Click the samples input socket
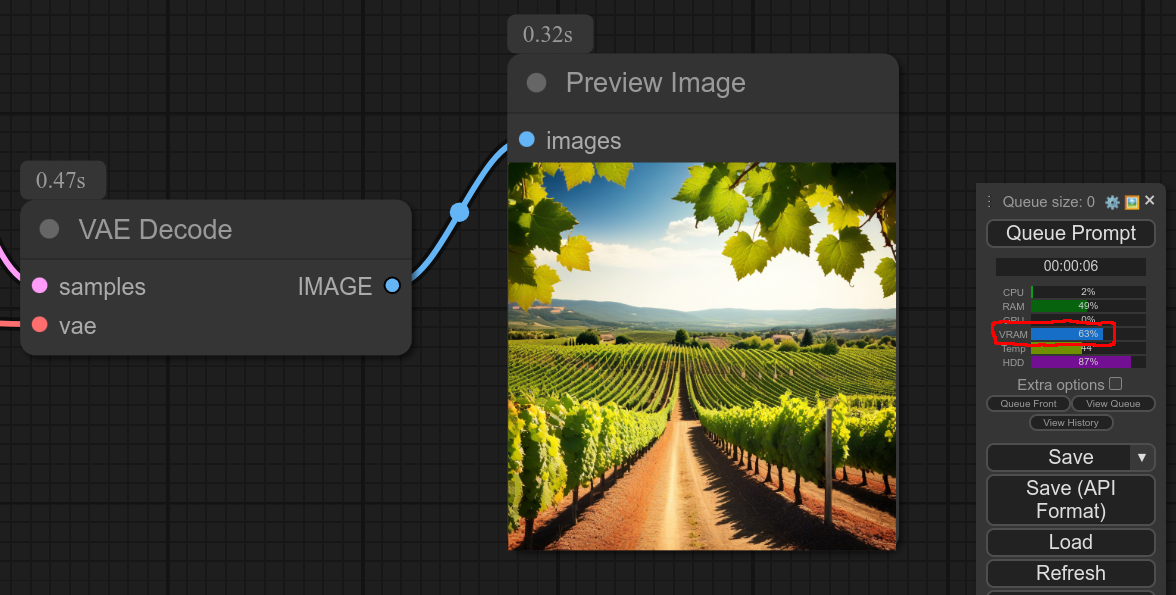 (40, 286)
